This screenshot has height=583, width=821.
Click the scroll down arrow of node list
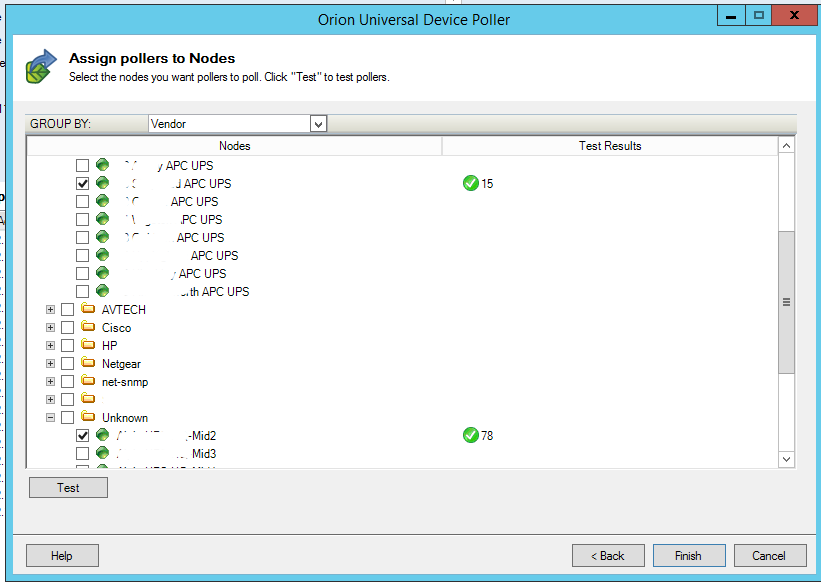point(786,459)
